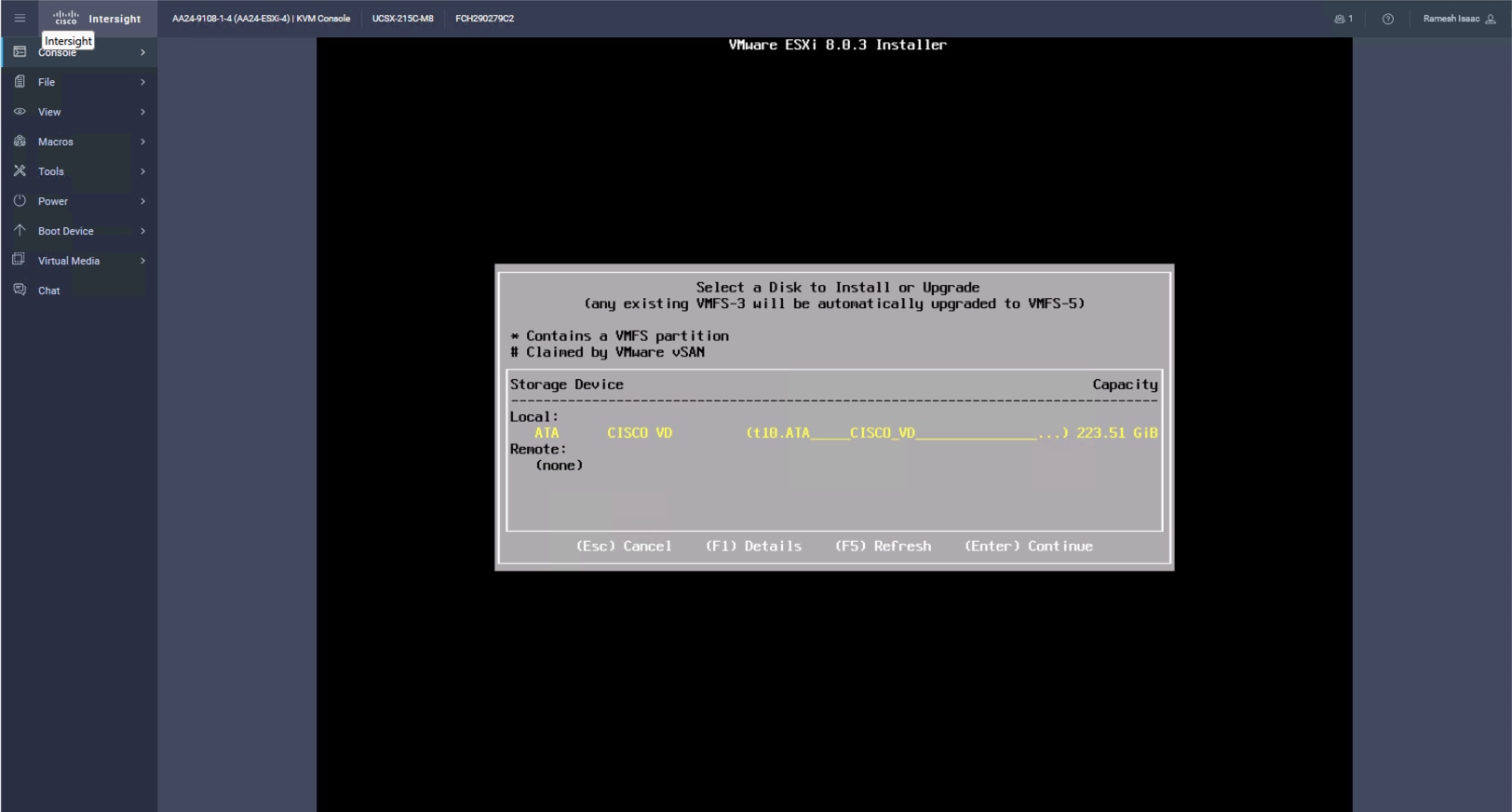Image resolution: width=1512 pixels, height=812 pixels.
Task: Open the Chat menu item
Action: click(x=79, y=291)
